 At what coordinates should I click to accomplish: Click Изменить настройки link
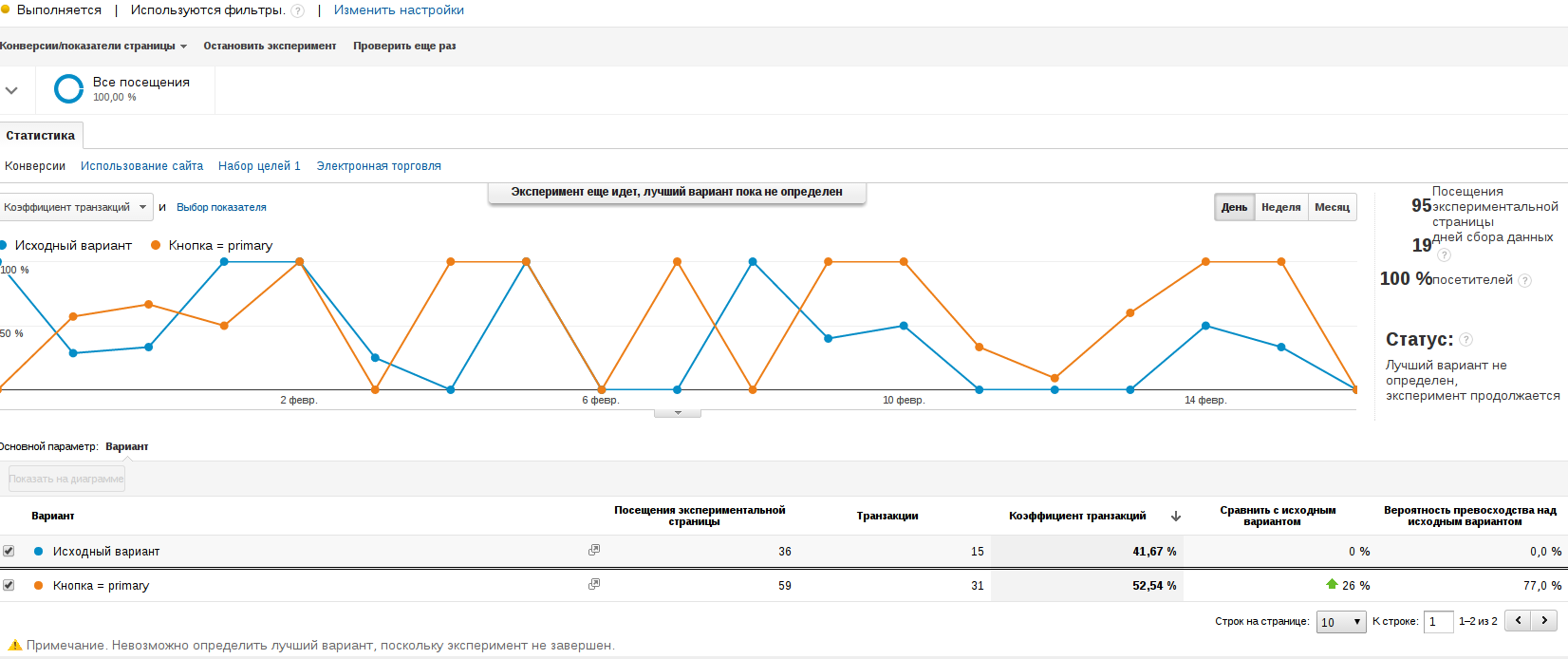(399, 10)
